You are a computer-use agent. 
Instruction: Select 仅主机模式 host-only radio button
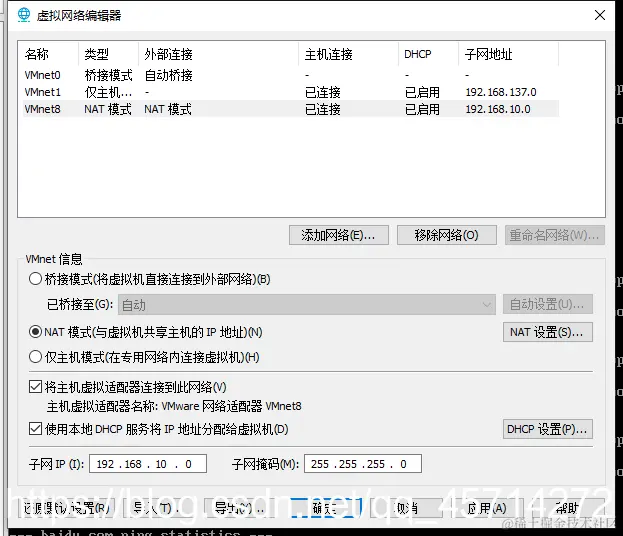(35, 357)
